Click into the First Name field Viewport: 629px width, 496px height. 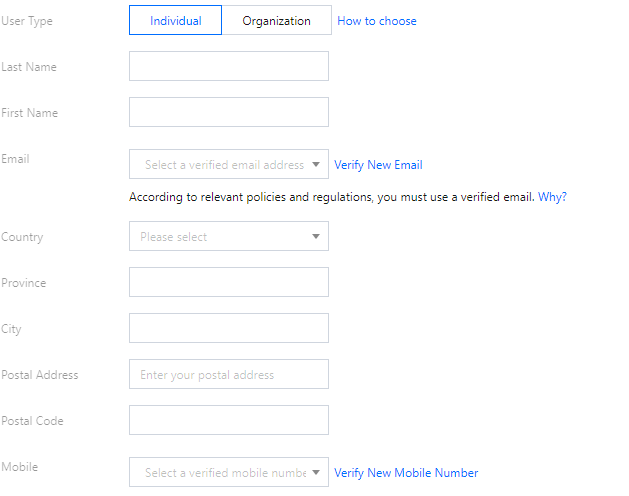click(x=229, y=112)
